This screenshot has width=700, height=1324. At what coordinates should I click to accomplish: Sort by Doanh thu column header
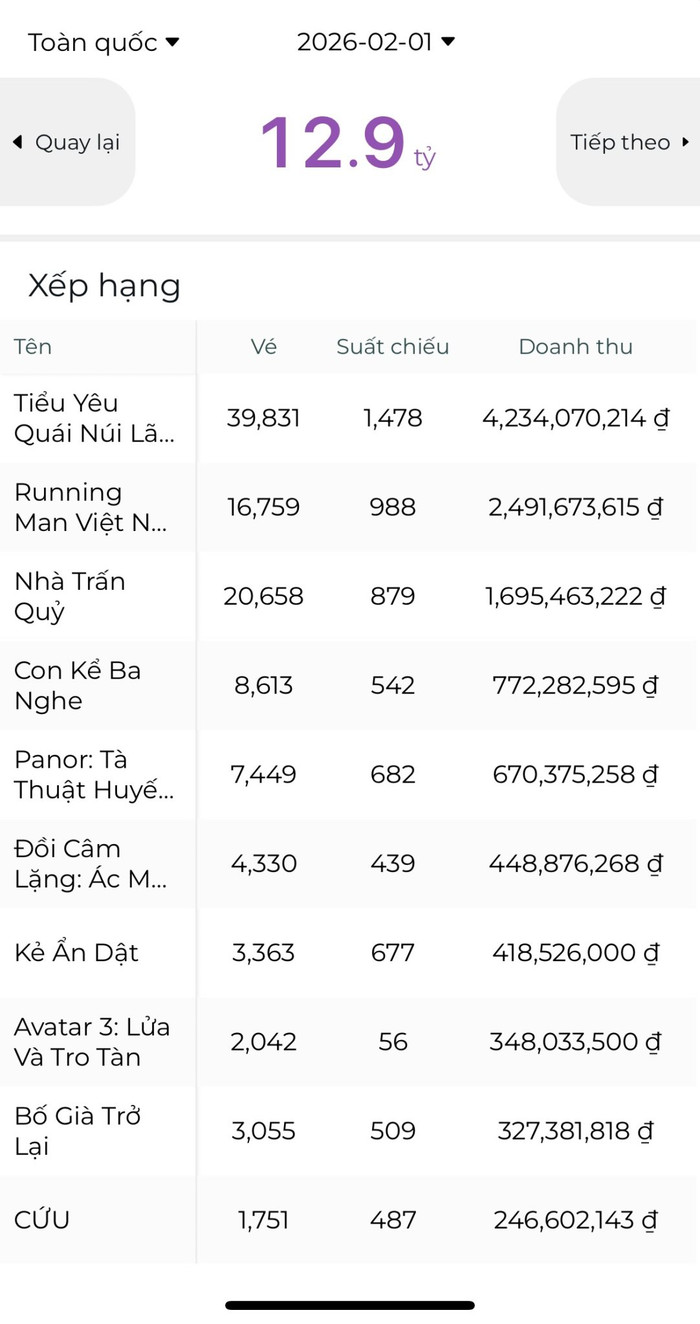(575, 347)
